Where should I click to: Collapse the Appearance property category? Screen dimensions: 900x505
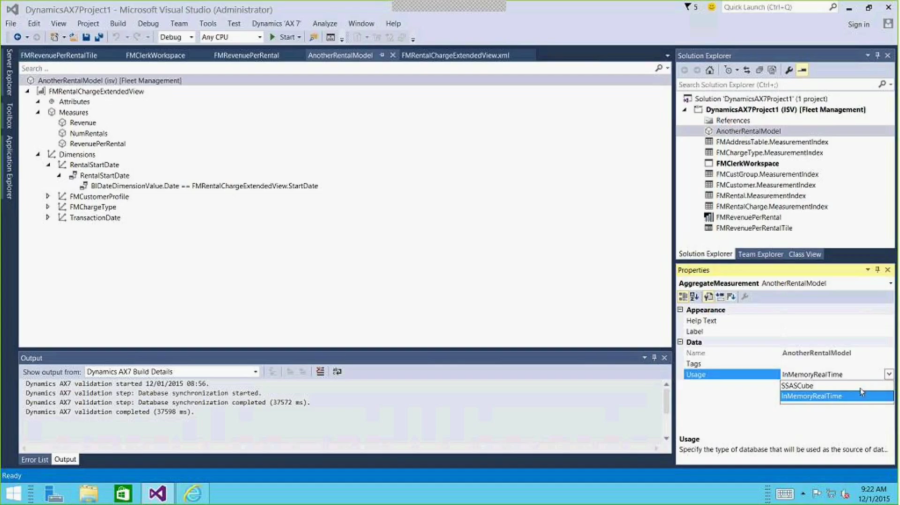point(681,310)
